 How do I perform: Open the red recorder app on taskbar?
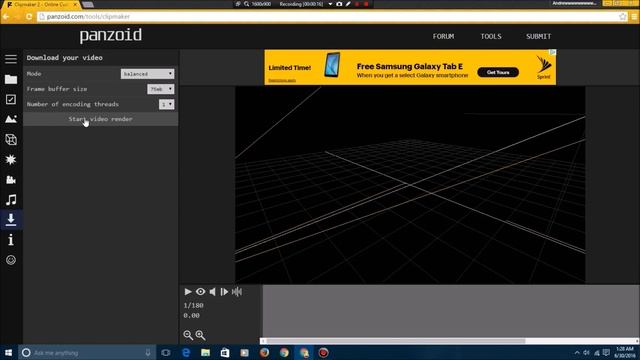pos(323,353)
